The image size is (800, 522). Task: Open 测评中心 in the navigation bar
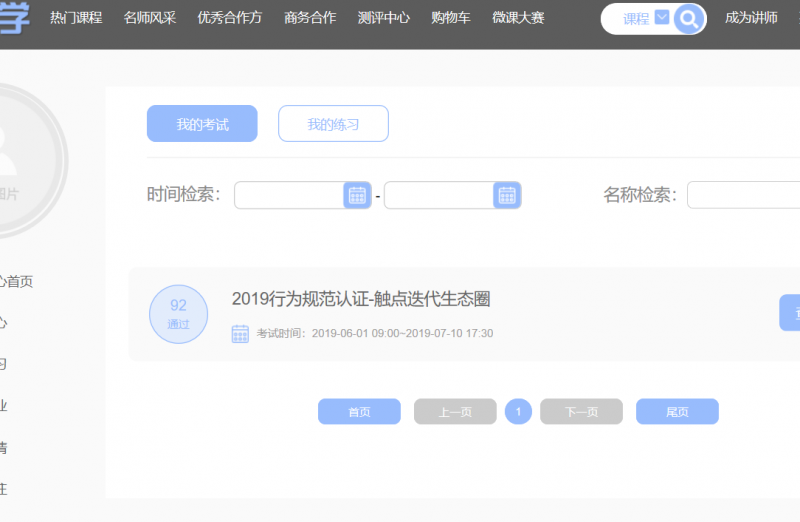coord(384,18)
